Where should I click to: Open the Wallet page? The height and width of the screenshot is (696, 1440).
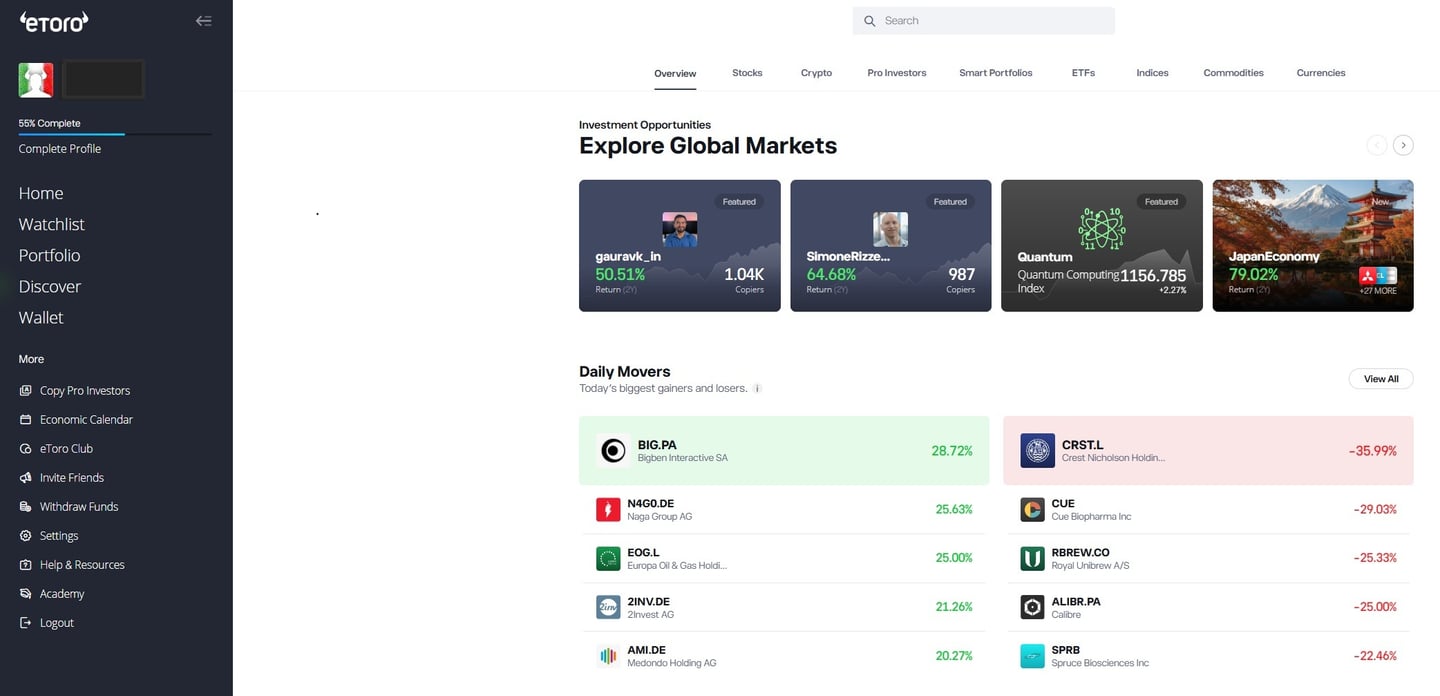(x=41, y=318)
